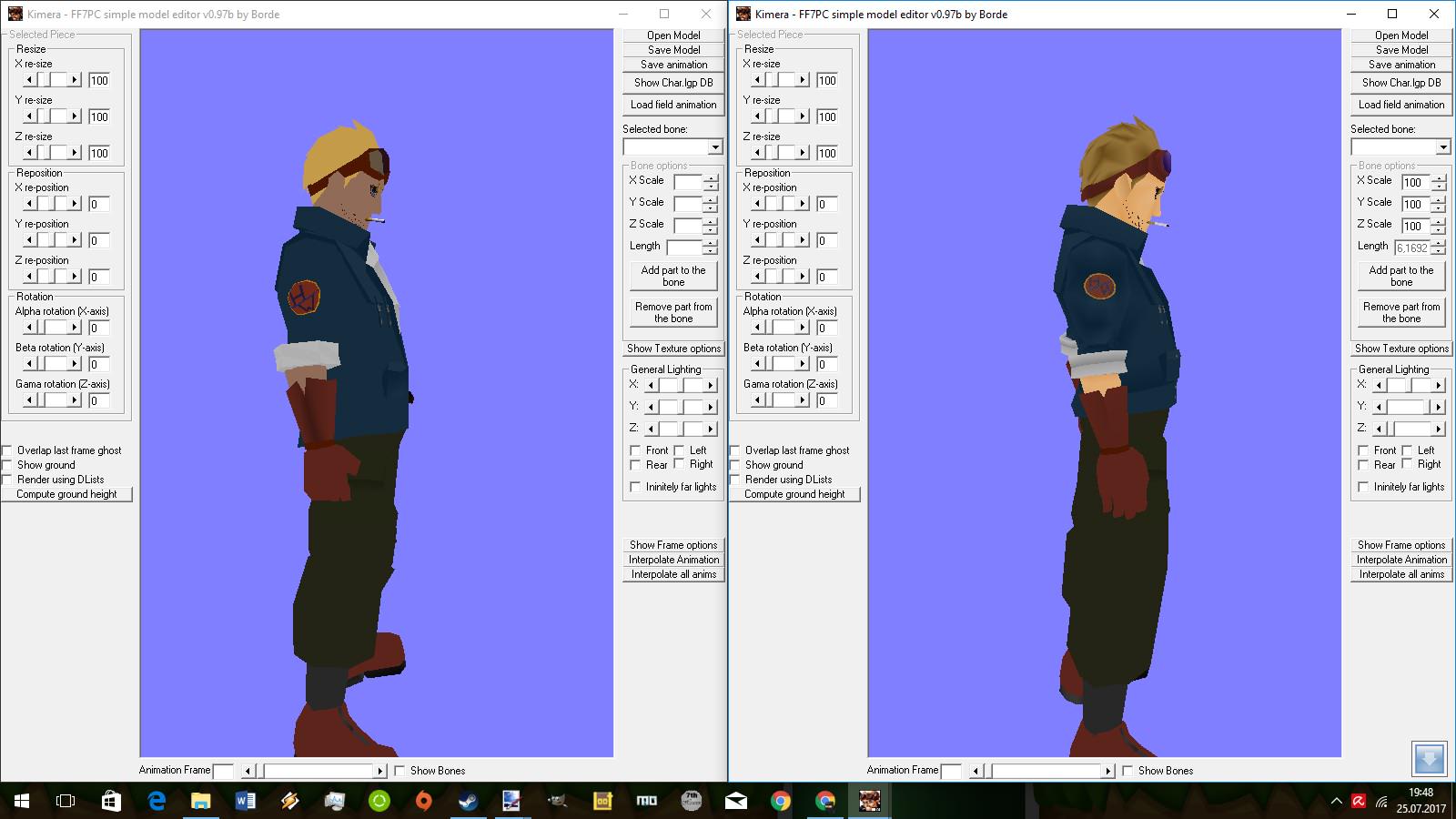
Task: Click the blue download arrow overlay icon
Action: pos(1429,758)
